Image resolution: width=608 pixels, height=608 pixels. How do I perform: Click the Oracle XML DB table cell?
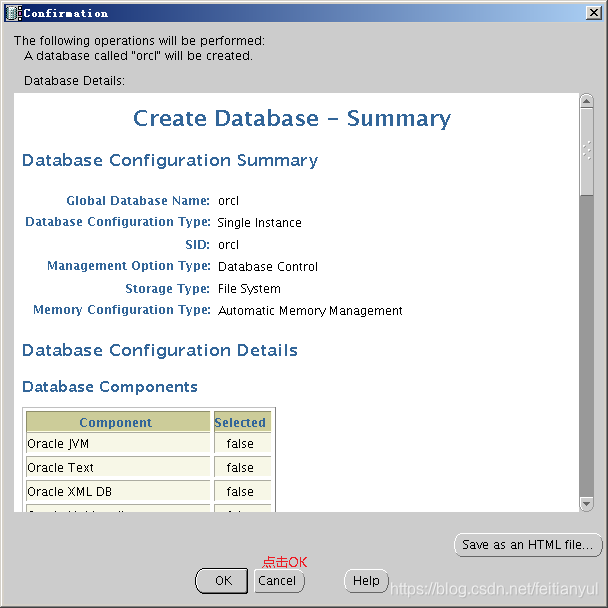tap(118, 492)
